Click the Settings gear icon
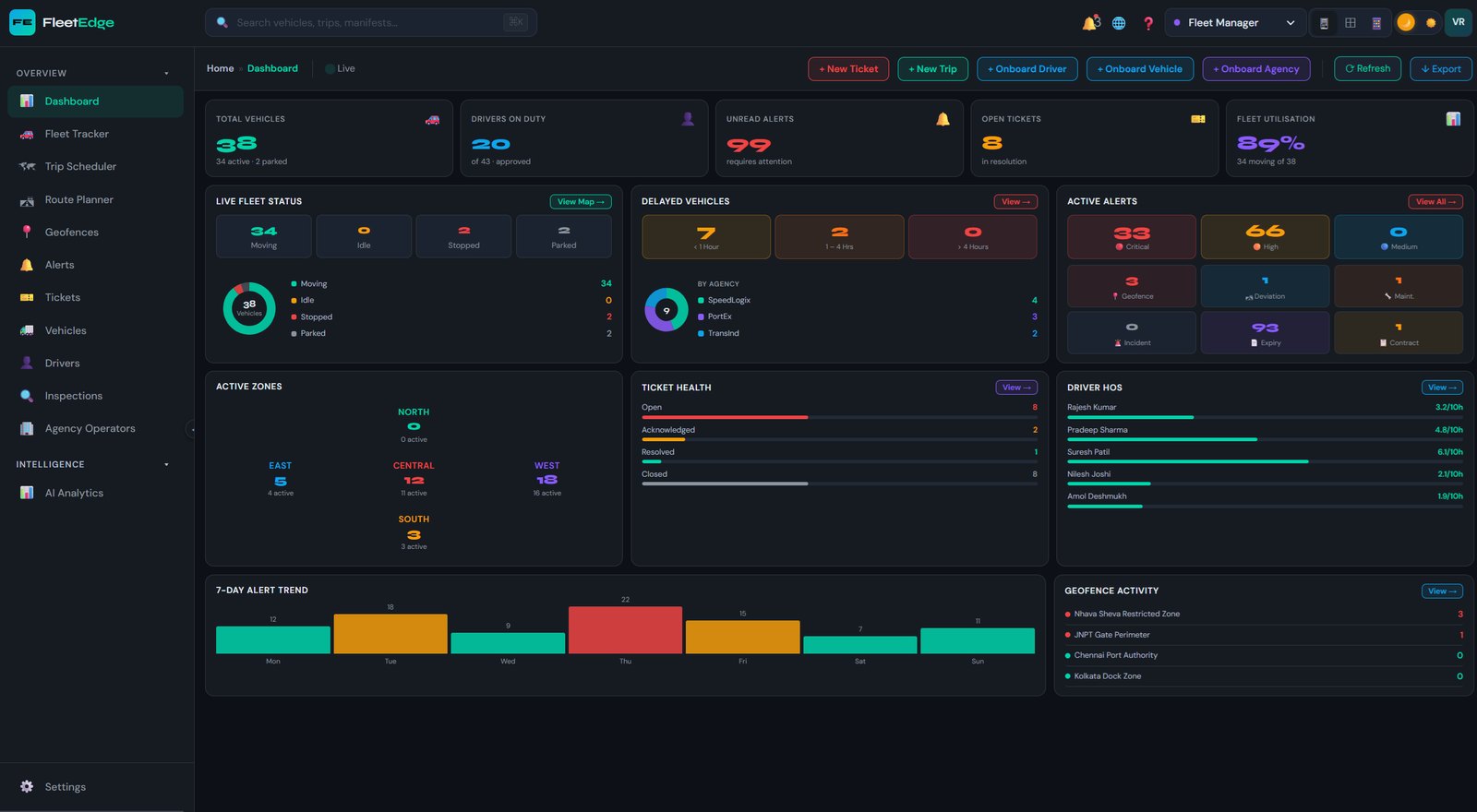Screen dimensions: 1477x812 click(x=27, y=787)
